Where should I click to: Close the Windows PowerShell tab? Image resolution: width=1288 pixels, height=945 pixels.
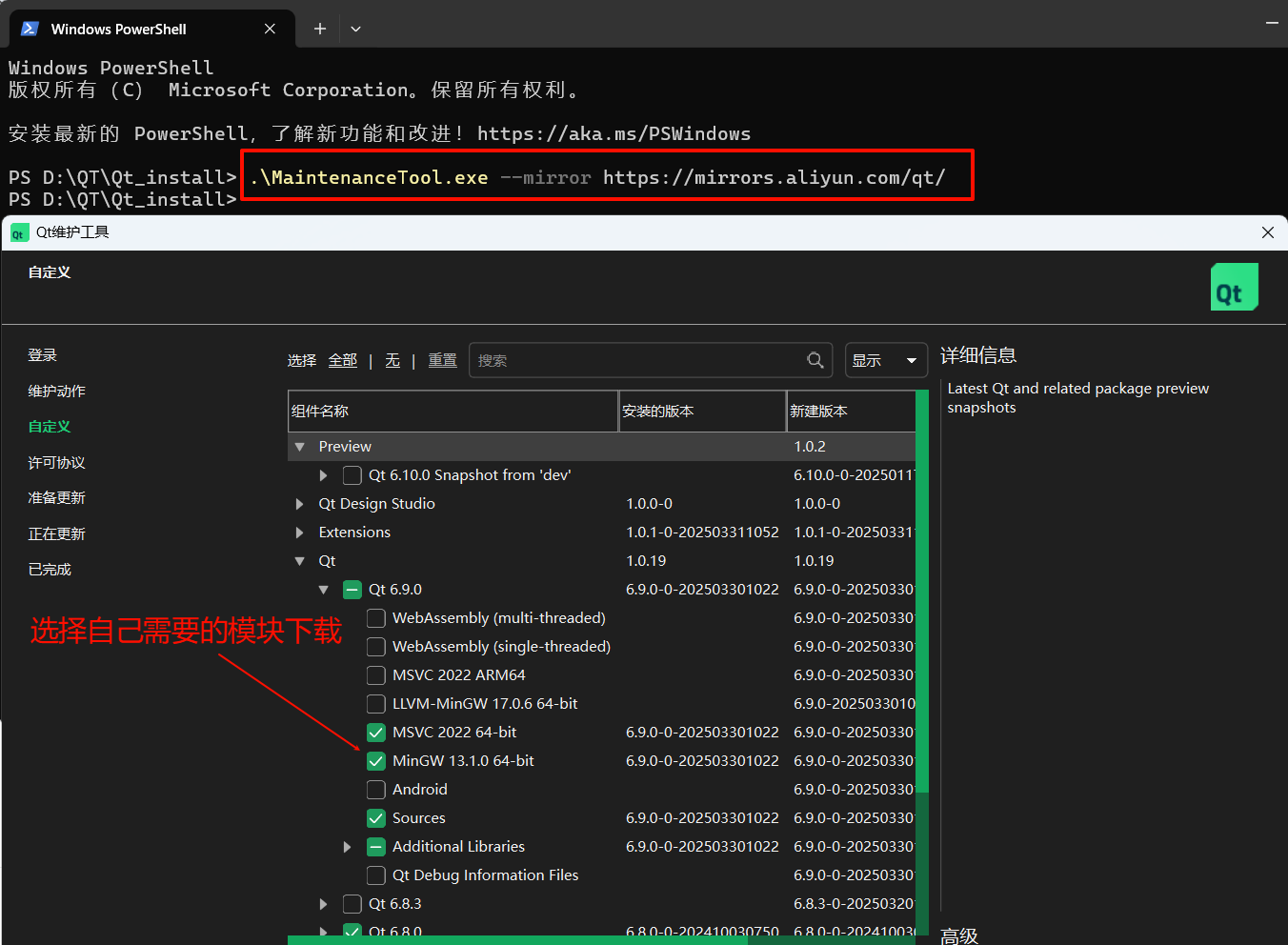point(270,29)
